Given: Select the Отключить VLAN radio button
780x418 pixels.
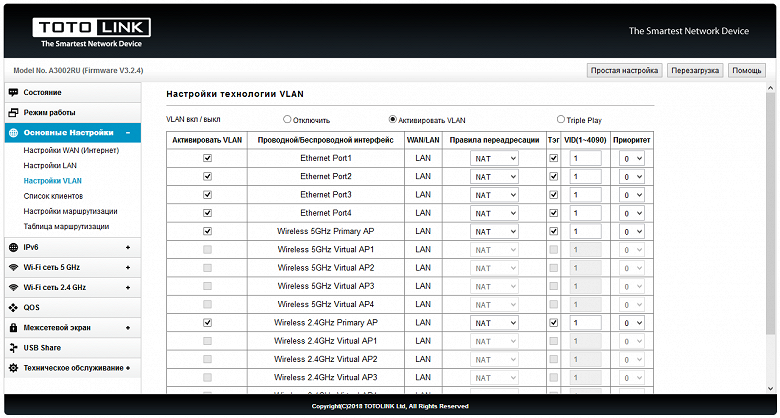Looking at the screenshot, I should 287,119.
